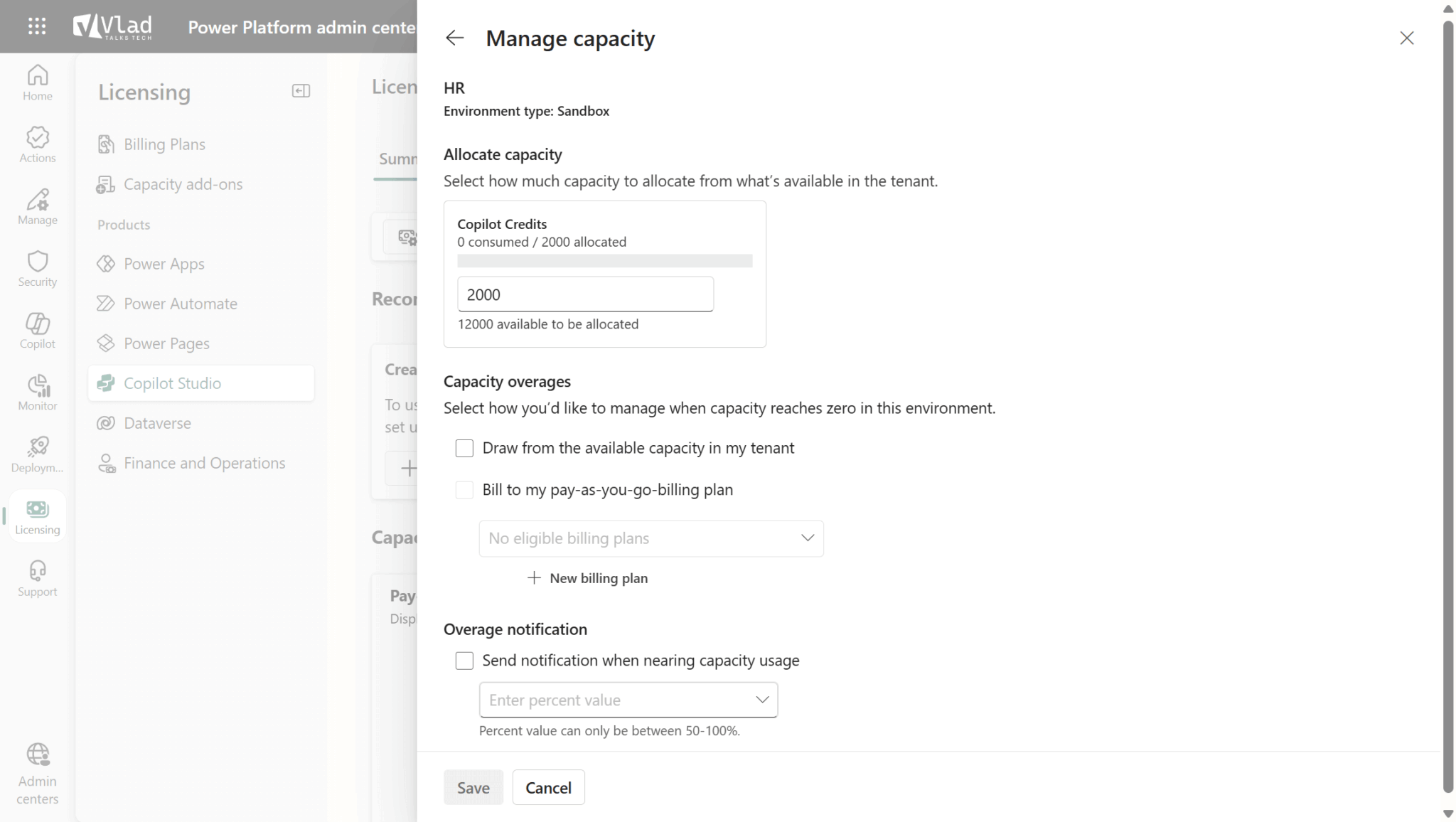Click the Copilot Credits usage progress bar
The height and width of the screenshot is (822, 1456).
point(604,261)
